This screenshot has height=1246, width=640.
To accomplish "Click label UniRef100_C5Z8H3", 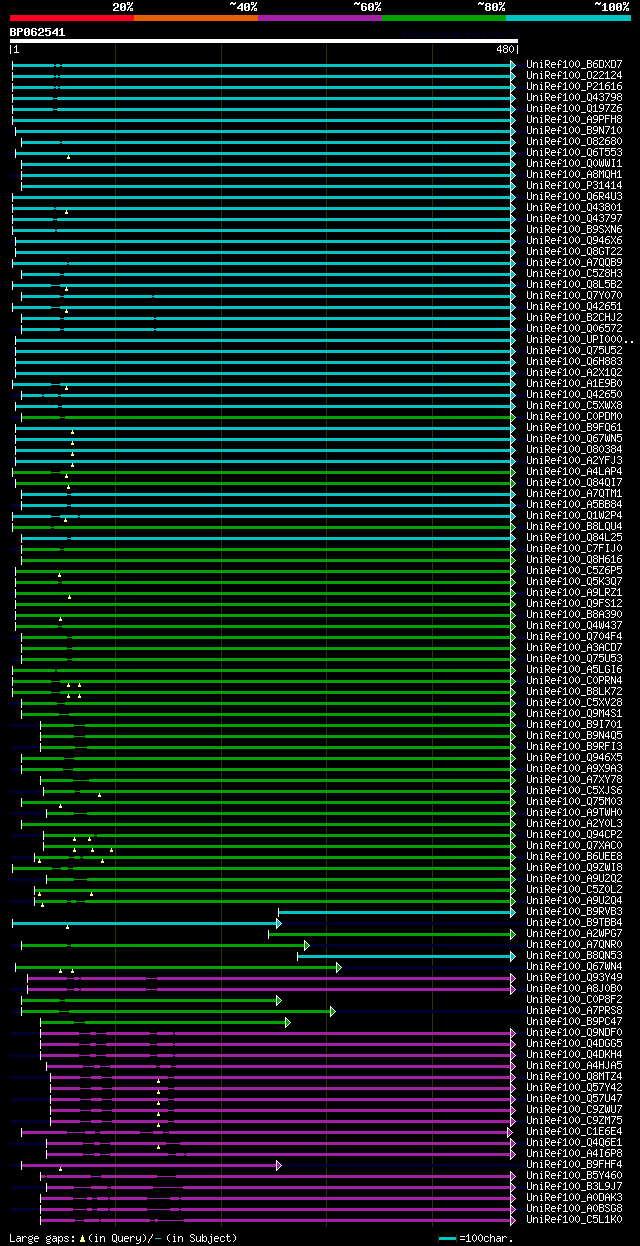I will point(576,273).
